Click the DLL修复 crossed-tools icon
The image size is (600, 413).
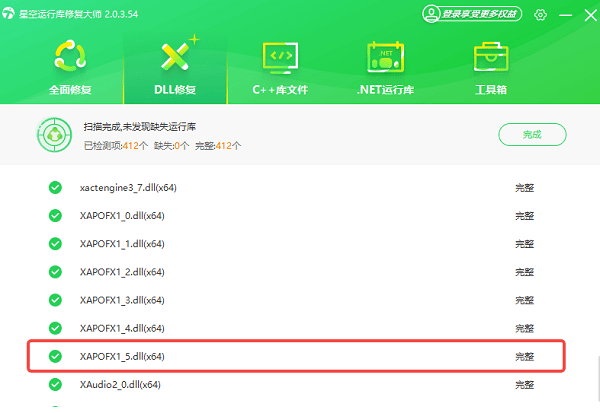177,56
